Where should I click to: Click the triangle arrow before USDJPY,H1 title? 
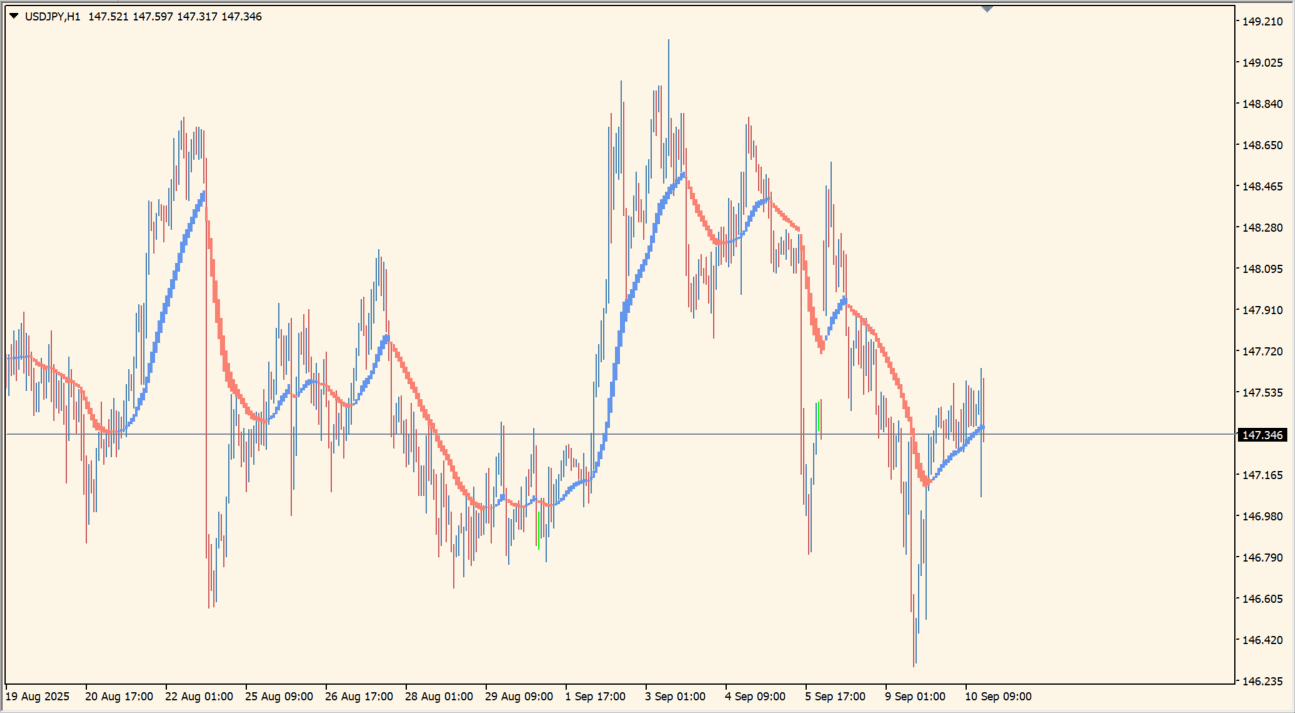pos(14,16)
